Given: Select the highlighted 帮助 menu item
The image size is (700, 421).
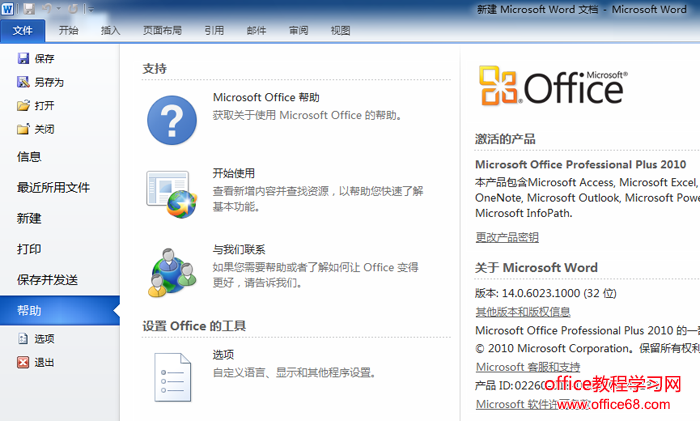Looking at the screenshot, I should (x=60, y=310).
